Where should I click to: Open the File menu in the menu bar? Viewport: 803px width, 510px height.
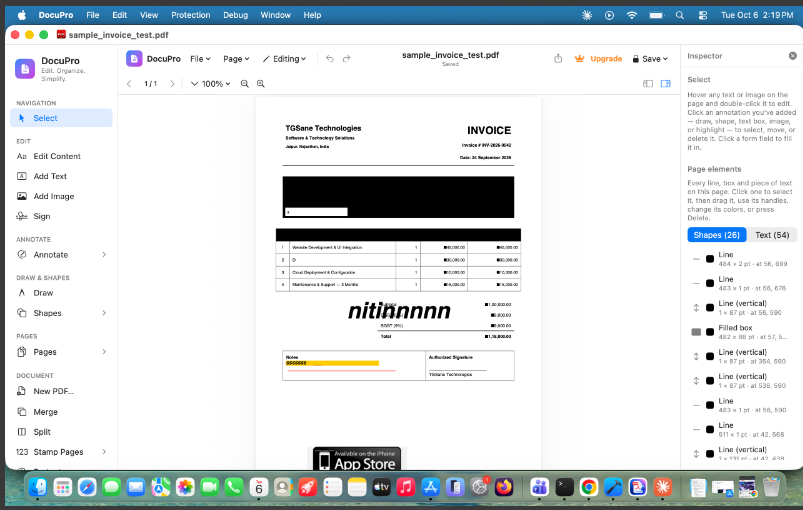pyautogui.click(x=93, y=15)
